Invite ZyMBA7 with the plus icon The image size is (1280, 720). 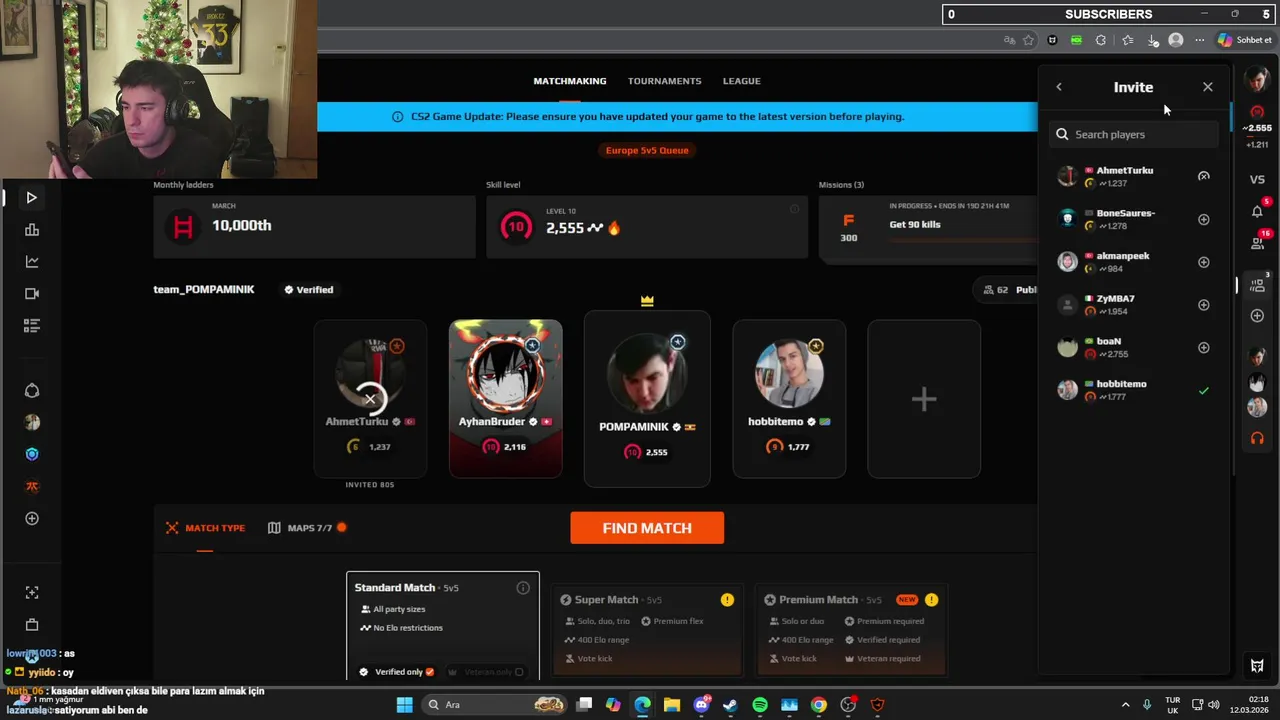[1204, 305]
